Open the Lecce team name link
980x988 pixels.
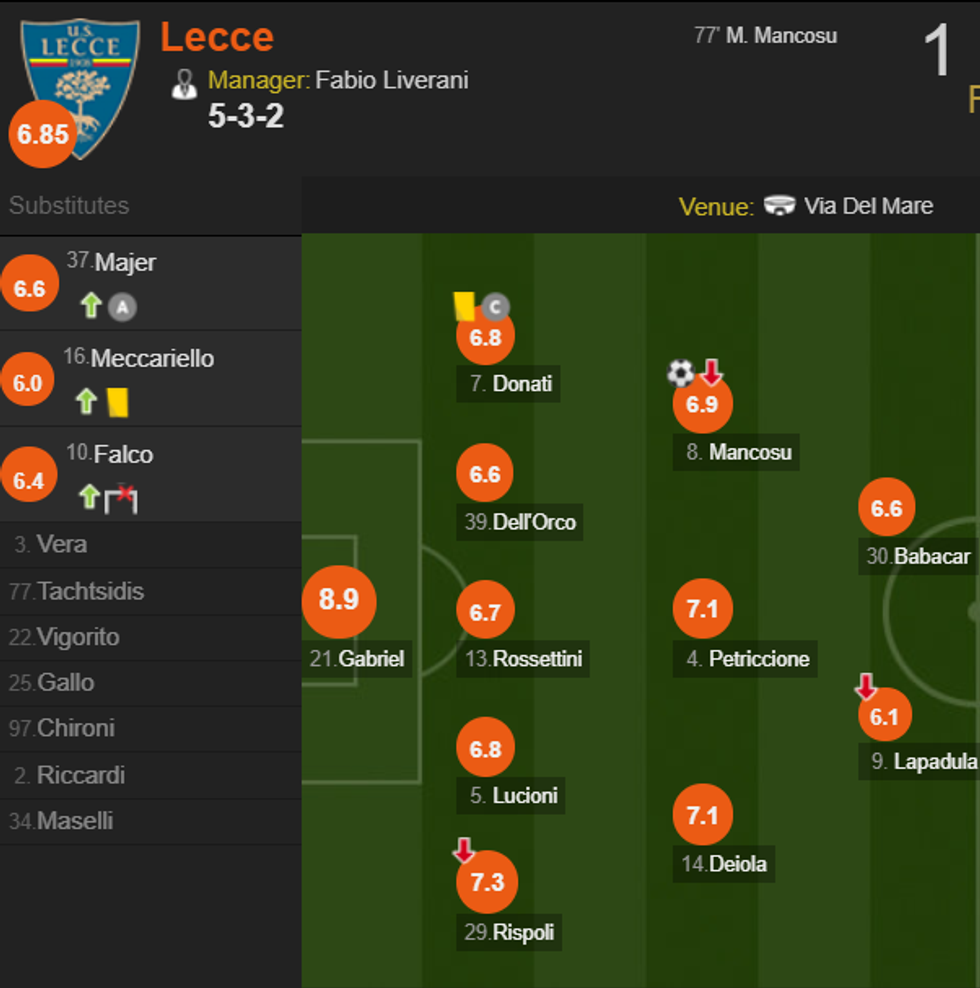[217, 38]
